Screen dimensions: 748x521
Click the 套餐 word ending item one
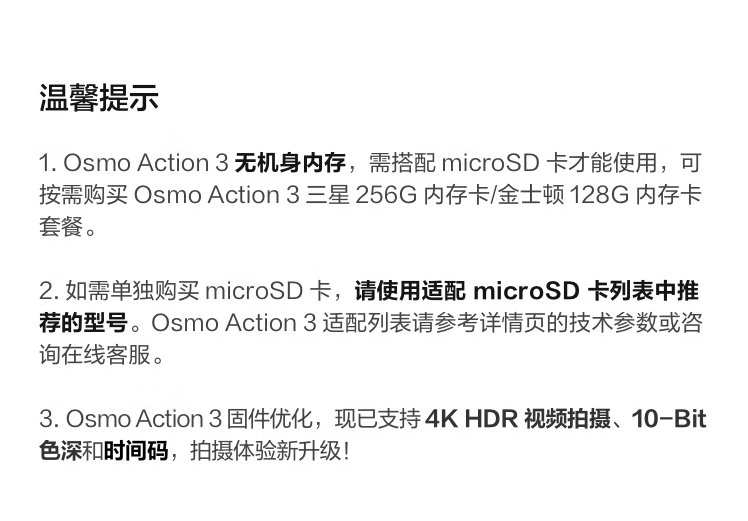[x=61, y=226]
